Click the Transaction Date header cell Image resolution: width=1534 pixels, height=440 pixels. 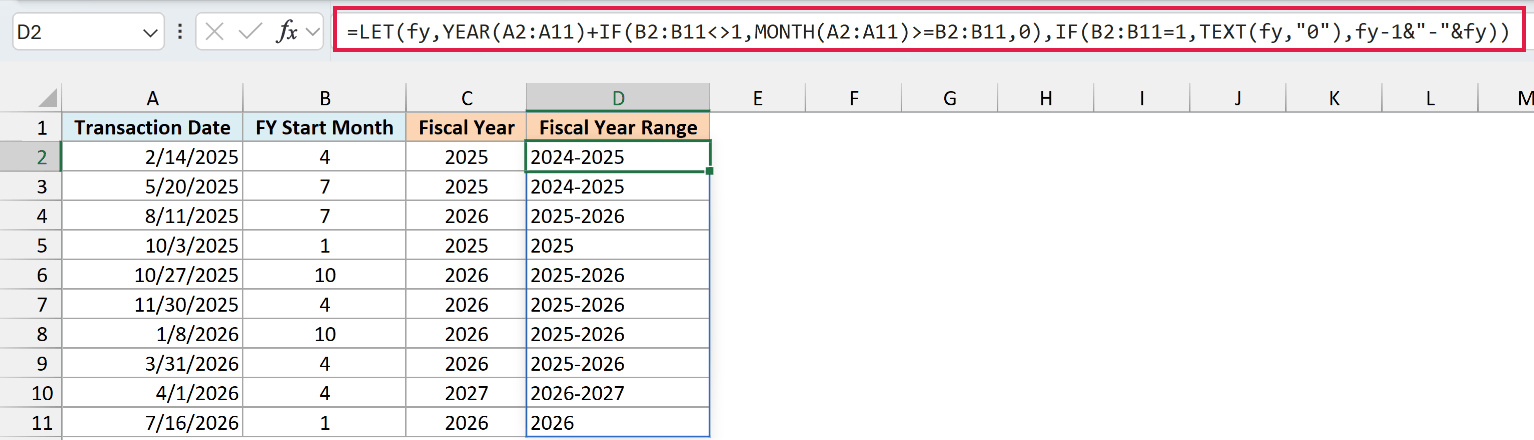coord(152,127)
